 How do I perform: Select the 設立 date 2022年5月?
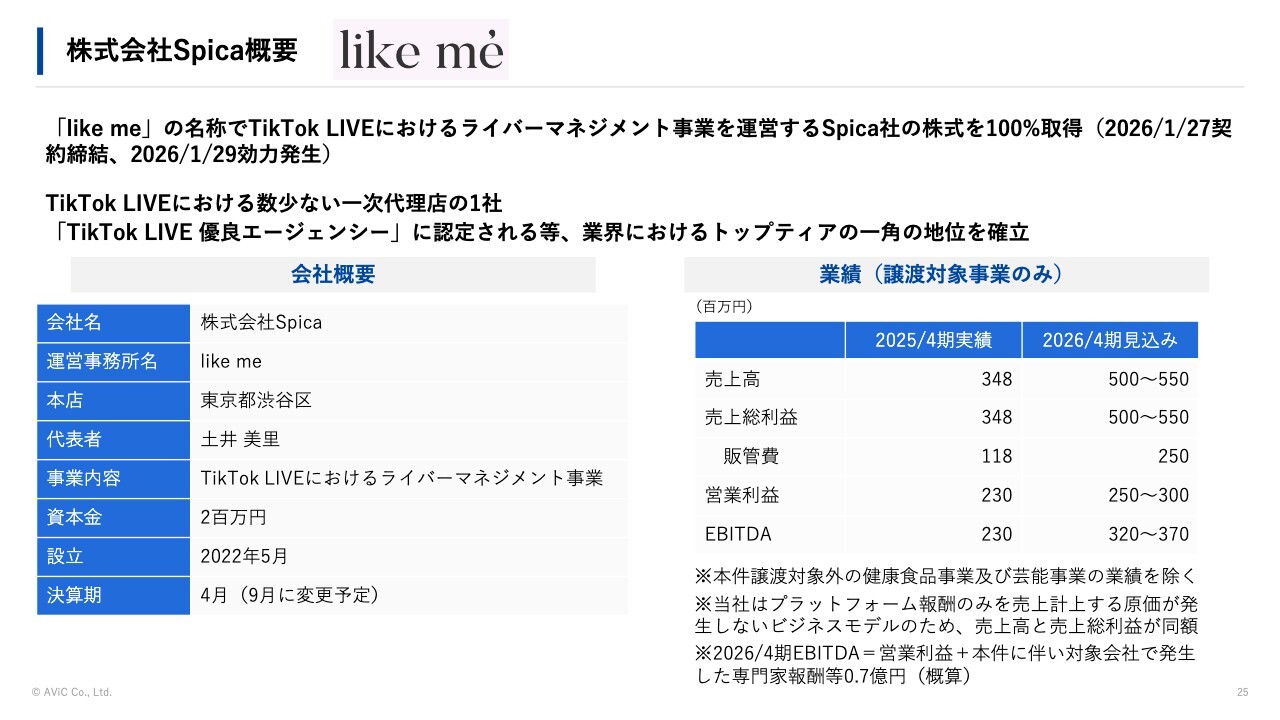pos(244,557)
